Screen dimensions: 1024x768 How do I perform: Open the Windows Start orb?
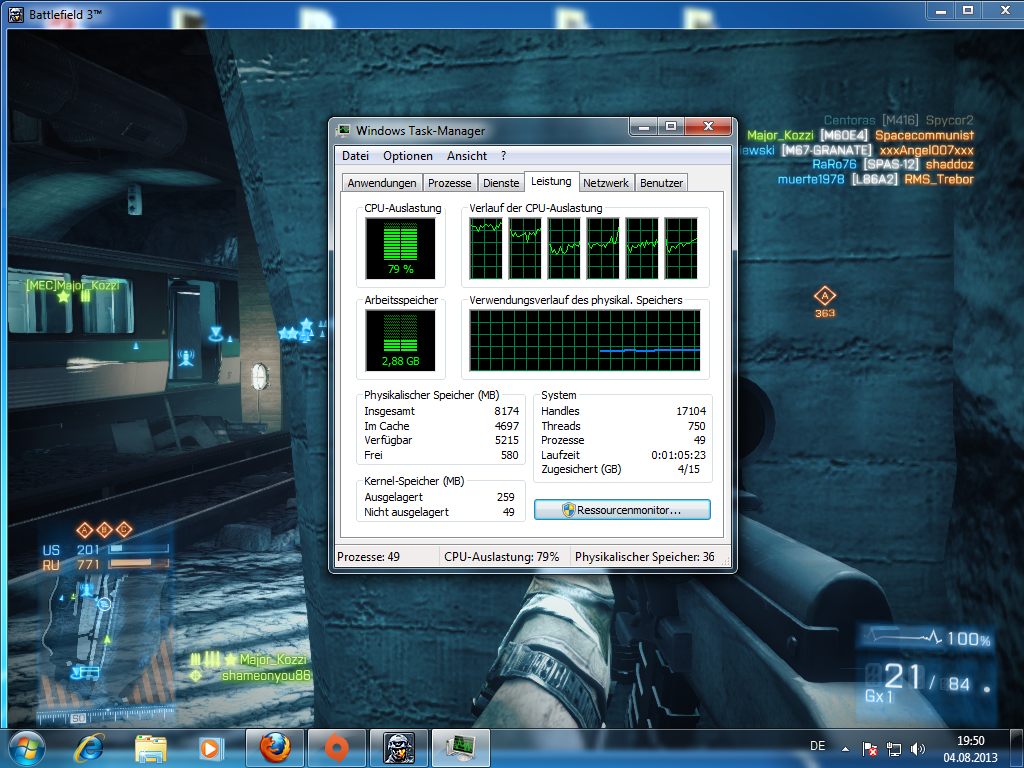coord(27,748)
